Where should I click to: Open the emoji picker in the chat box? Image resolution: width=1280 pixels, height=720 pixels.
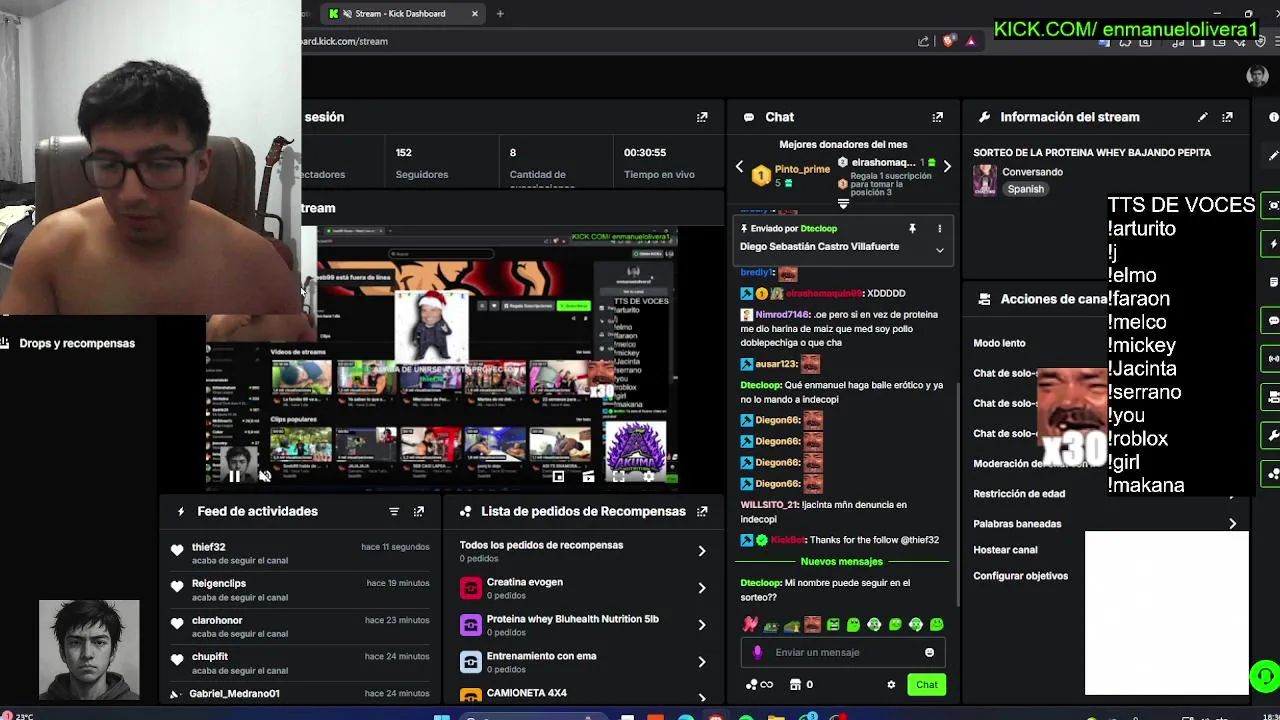929,652
